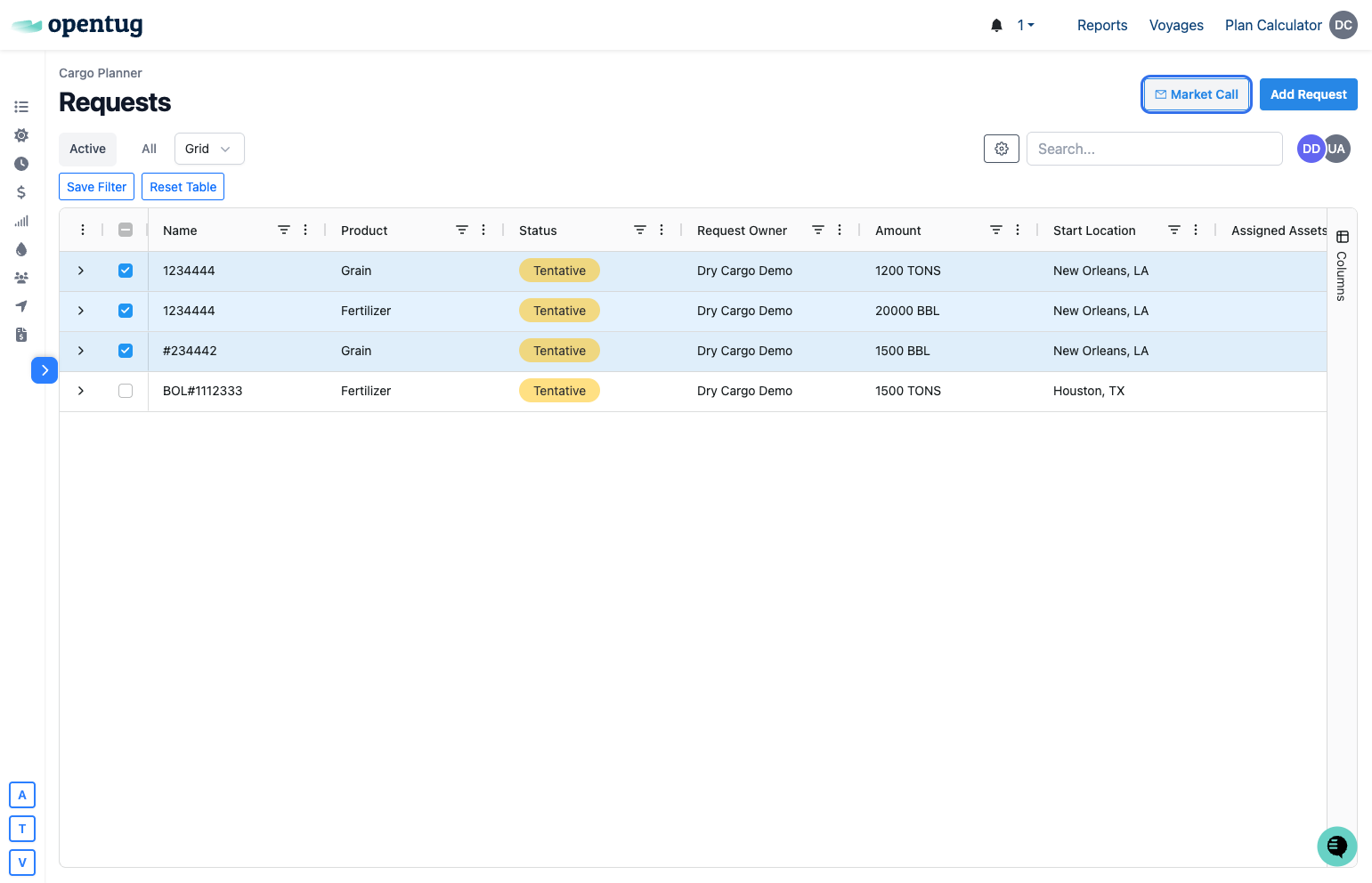Expand the BOL#1112333 row
Image resolution: width=1372 pixels, height=883 pixels.
81,391
